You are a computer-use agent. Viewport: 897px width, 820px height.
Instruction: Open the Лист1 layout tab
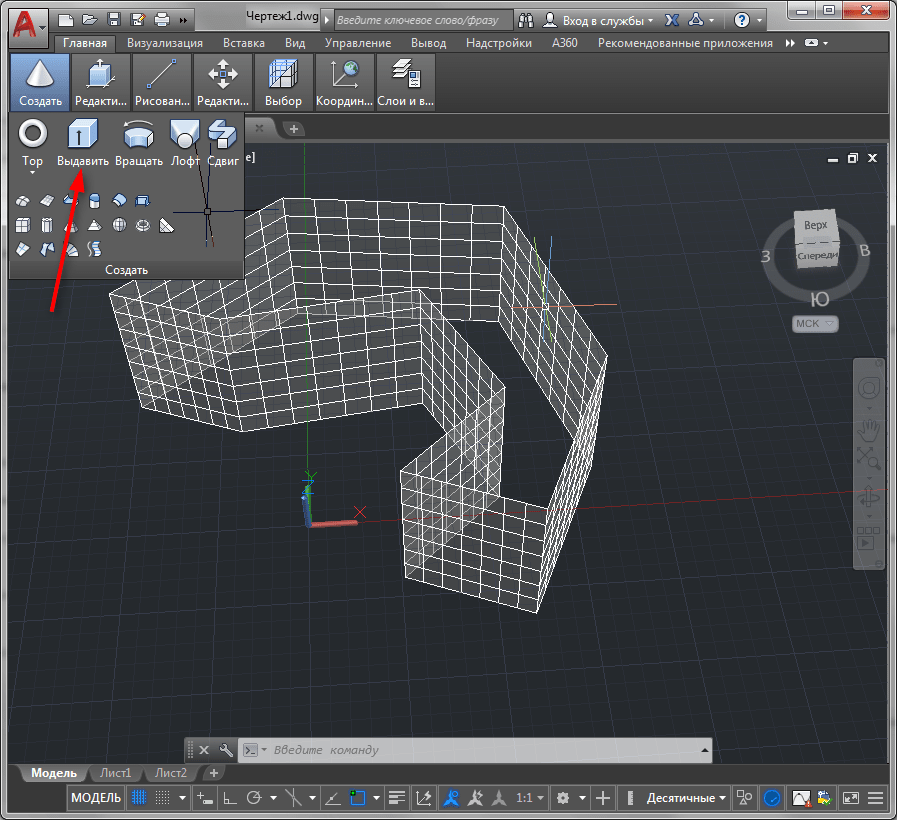coord(115,773)
